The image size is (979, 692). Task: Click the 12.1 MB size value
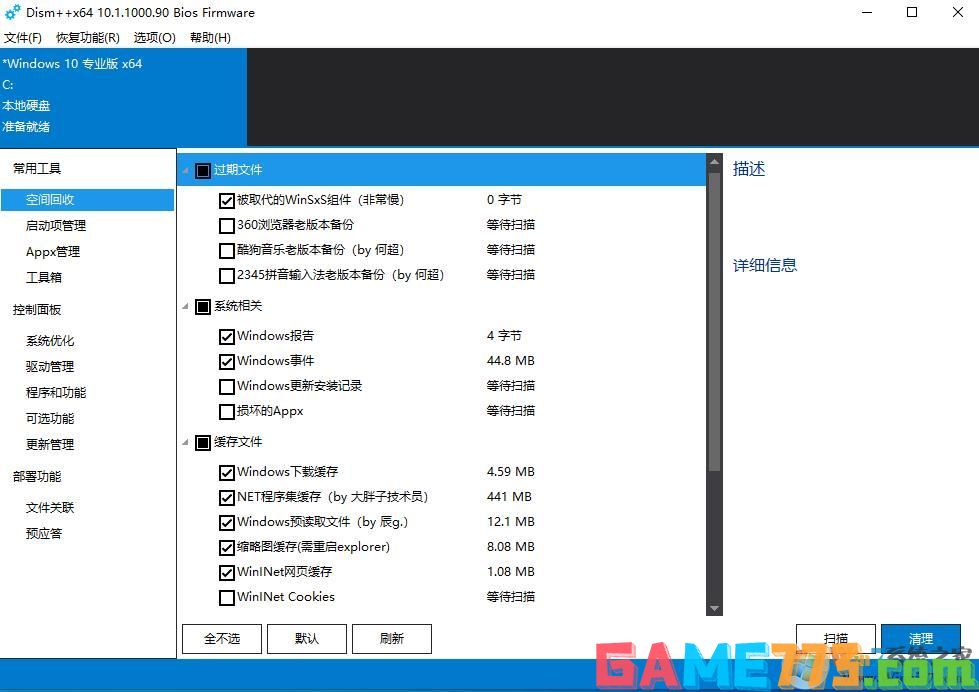[510, 522]
